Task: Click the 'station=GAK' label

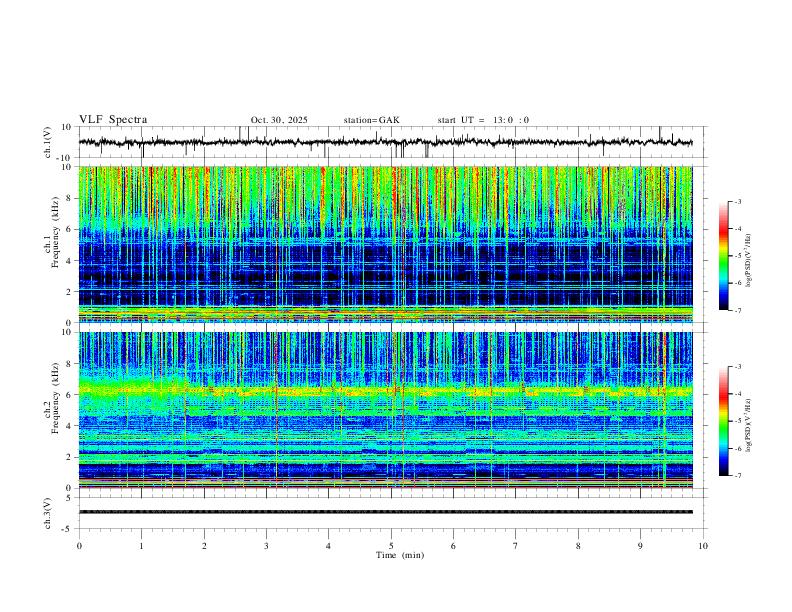Action: pos(371,120)
